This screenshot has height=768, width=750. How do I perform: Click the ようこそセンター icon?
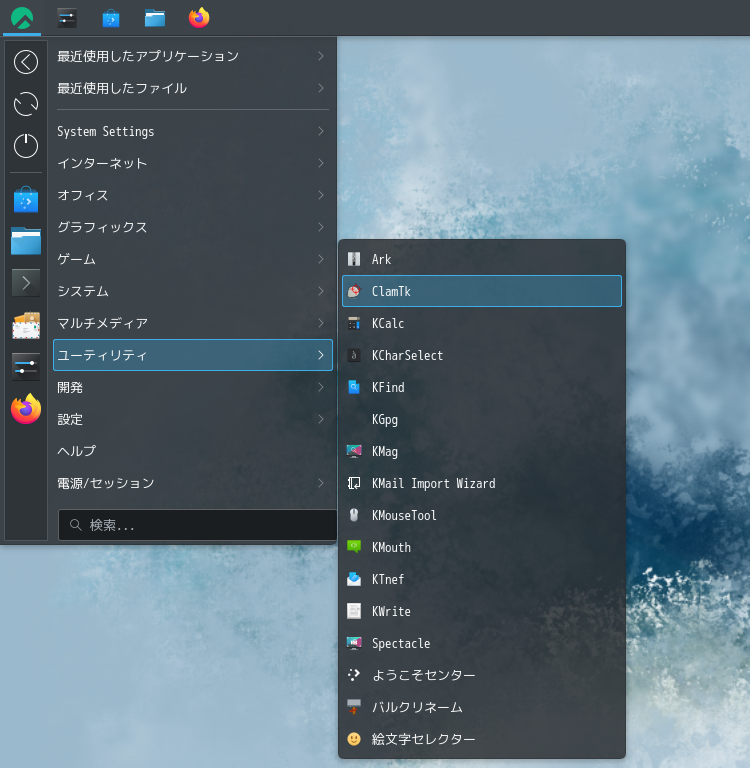[x=354, y=675]
